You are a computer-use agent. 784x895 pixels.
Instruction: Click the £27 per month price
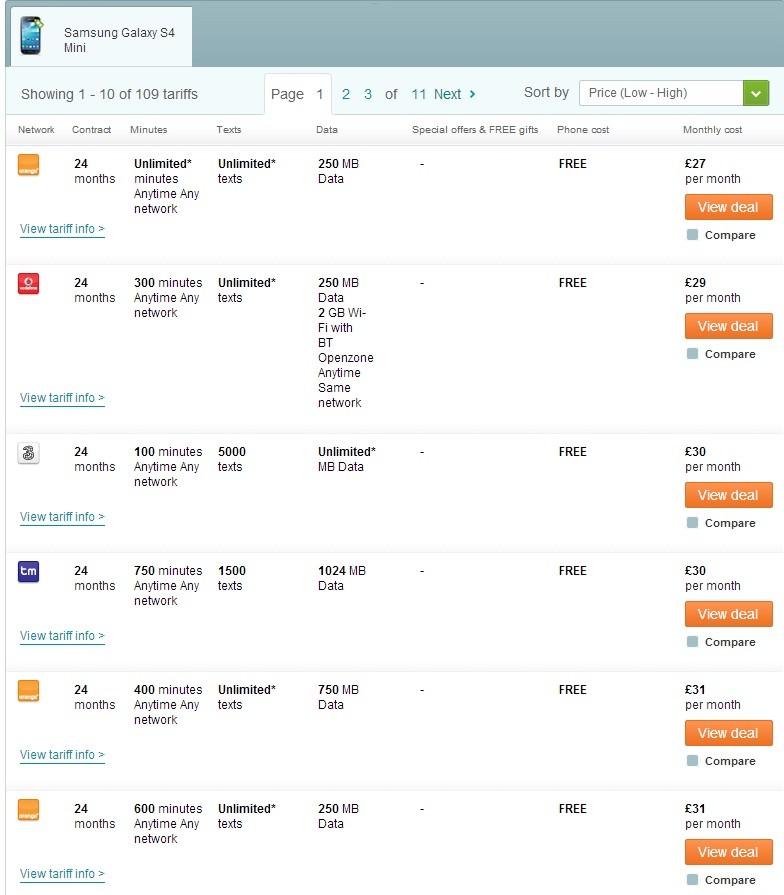click(713, 171)
